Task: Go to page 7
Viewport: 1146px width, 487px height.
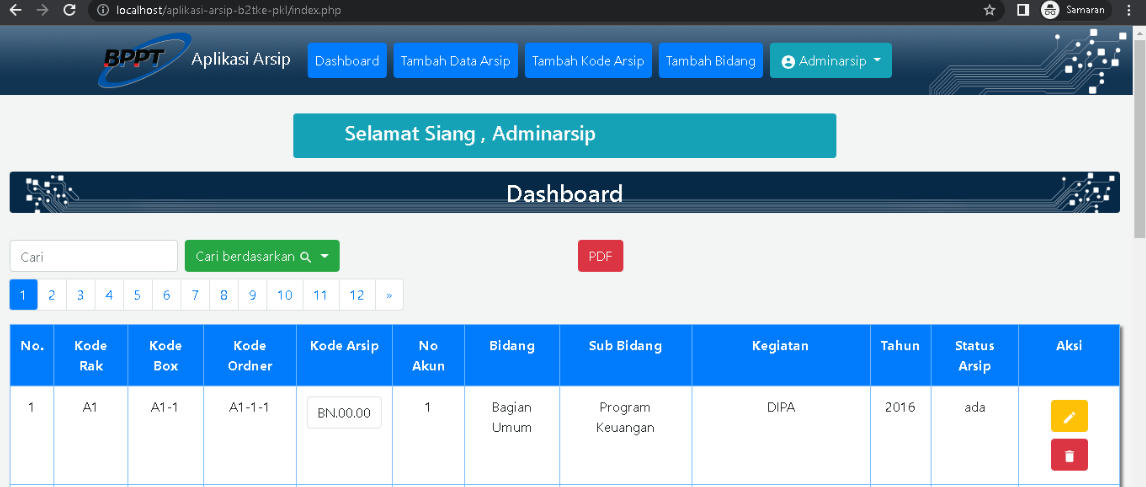Action: coord(195,295)
